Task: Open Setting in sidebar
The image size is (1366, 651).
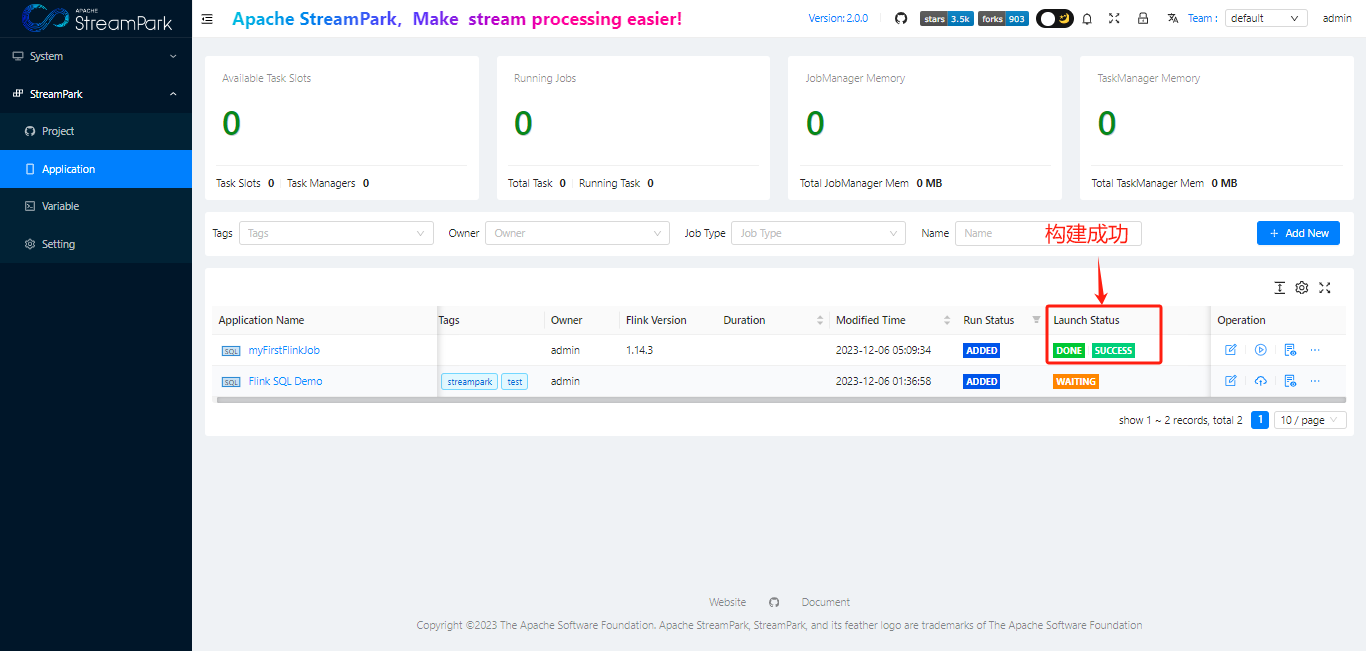Action: tap(96, 244)
